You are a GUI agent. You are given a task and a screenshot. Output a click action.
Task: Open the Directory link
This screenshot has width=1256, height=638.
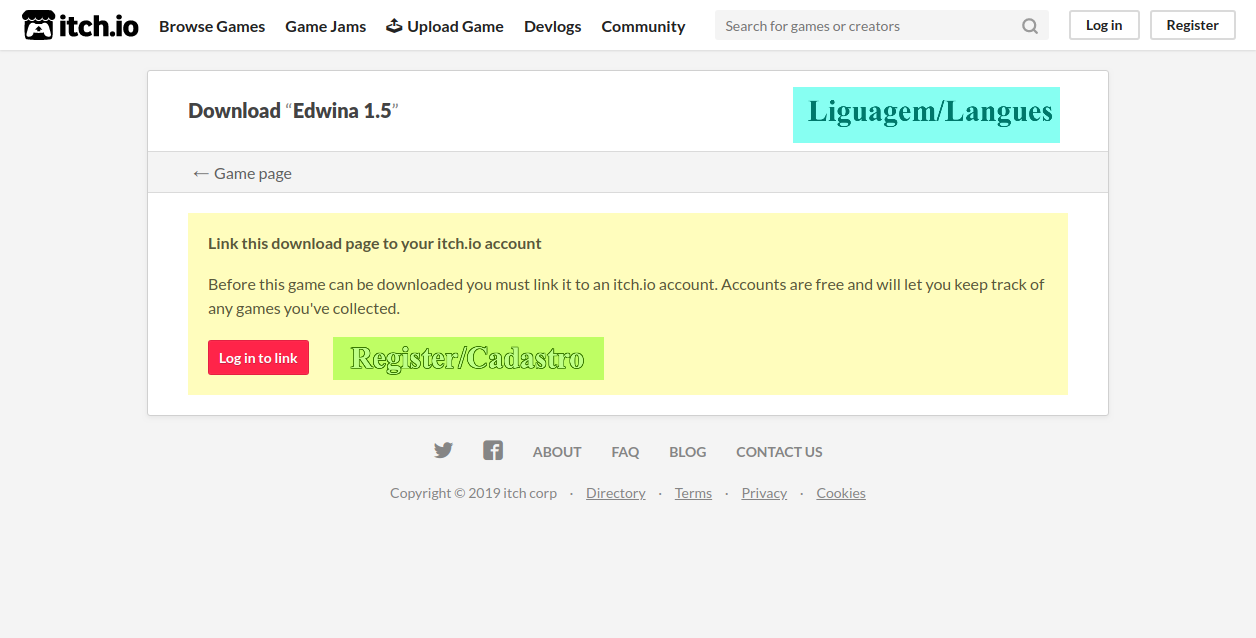coord(616,493)
